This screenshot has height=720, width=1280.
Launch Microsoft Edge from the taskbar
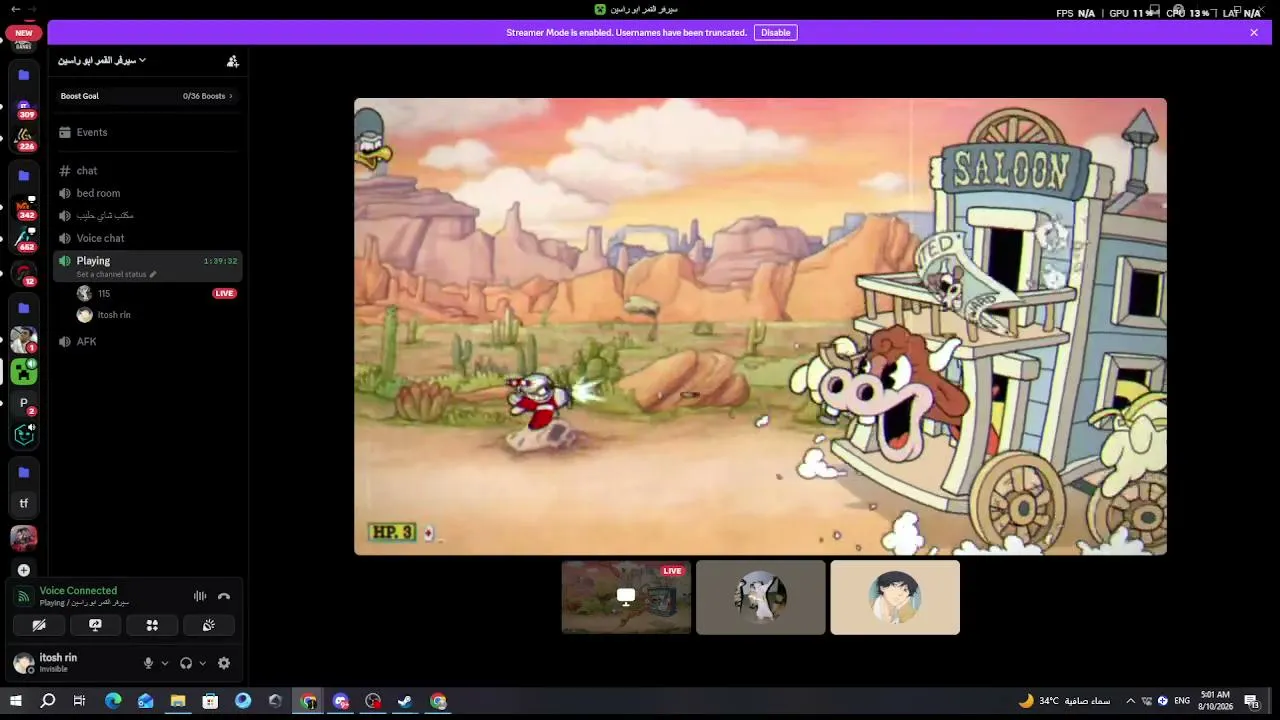[113, 701]
